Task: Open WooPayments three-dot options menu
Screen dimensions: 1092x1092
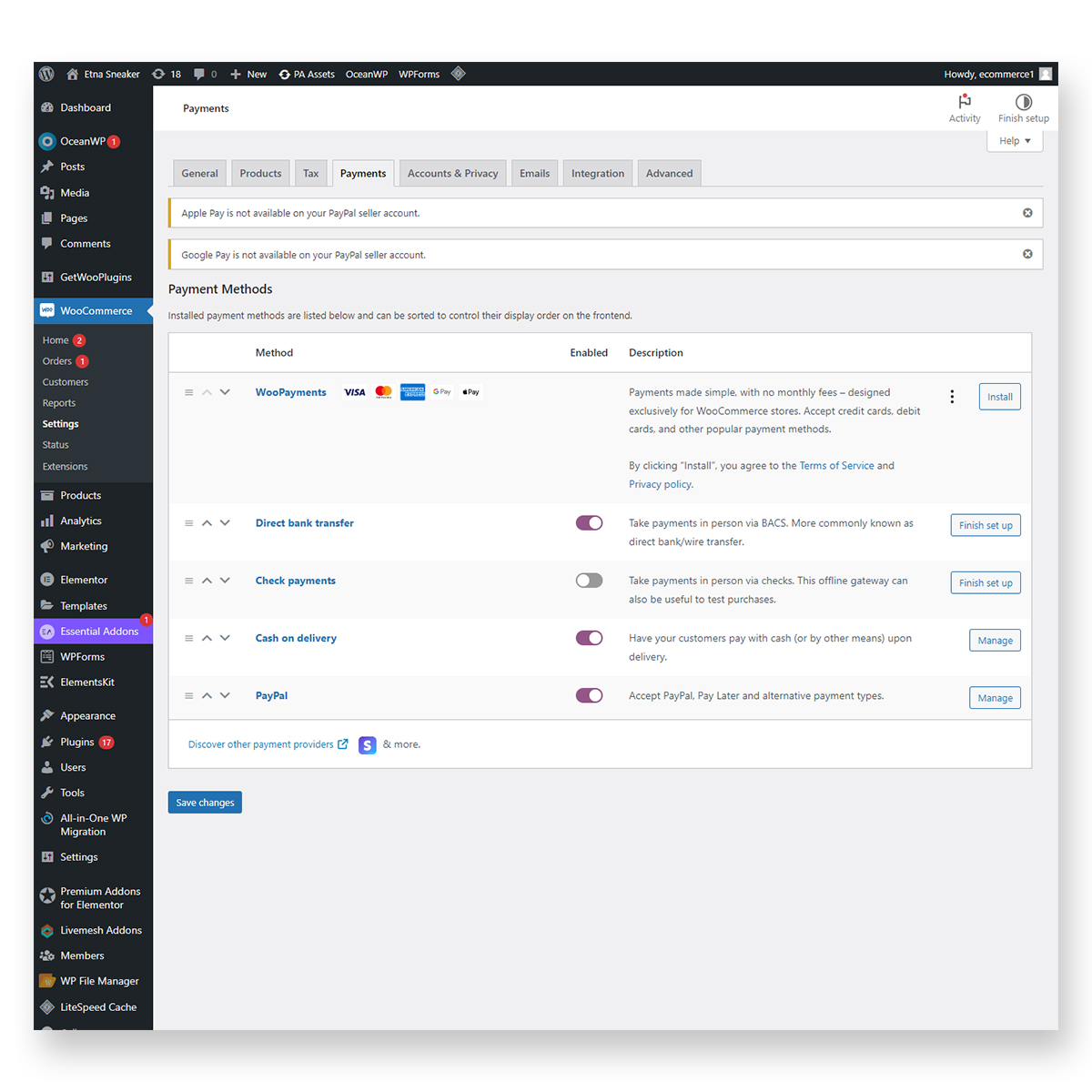Action: (952, 397)
